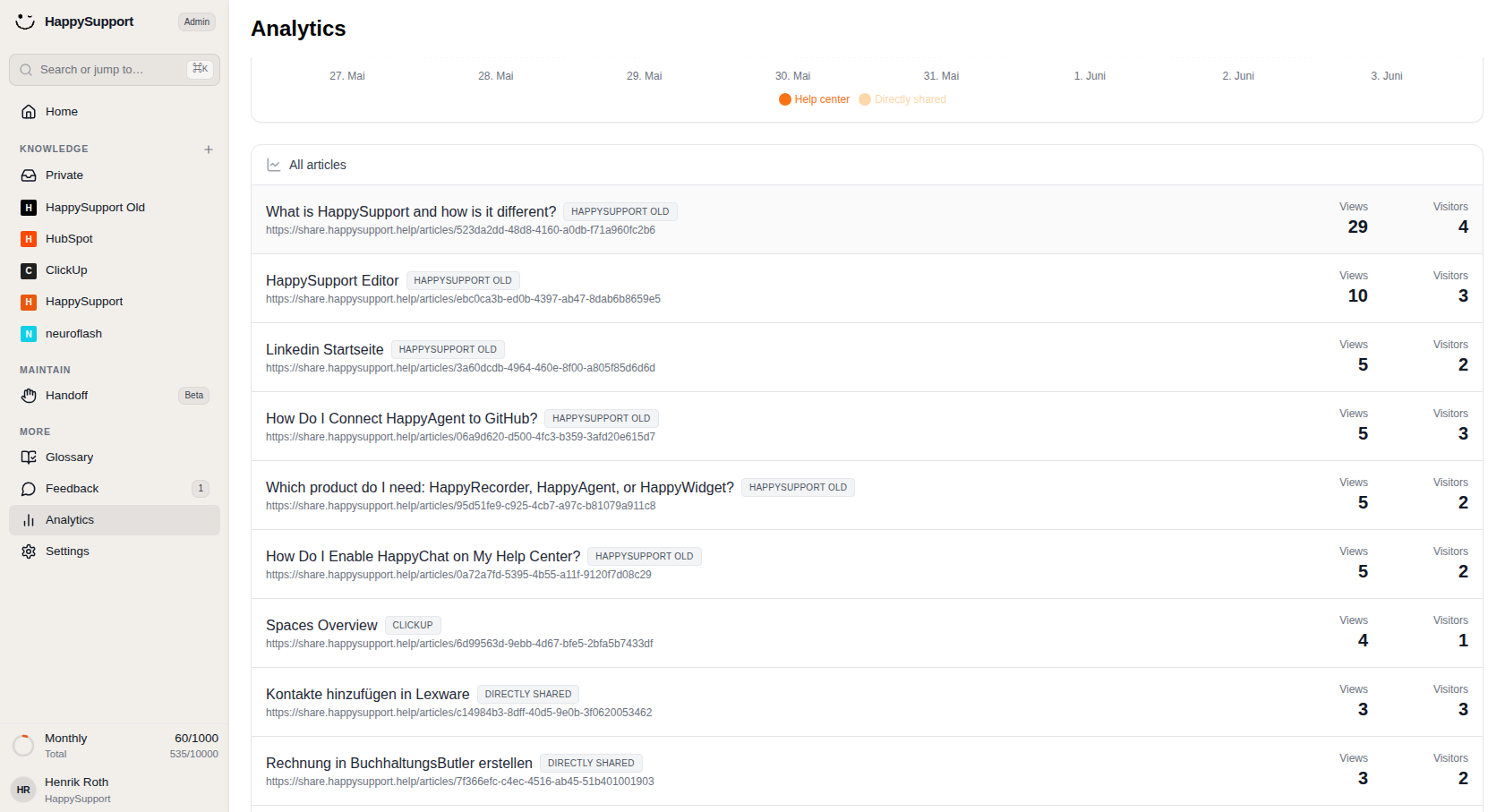Screen dimensions: 1505x812
Task: Open the neuroflash space
Action: 115,334
